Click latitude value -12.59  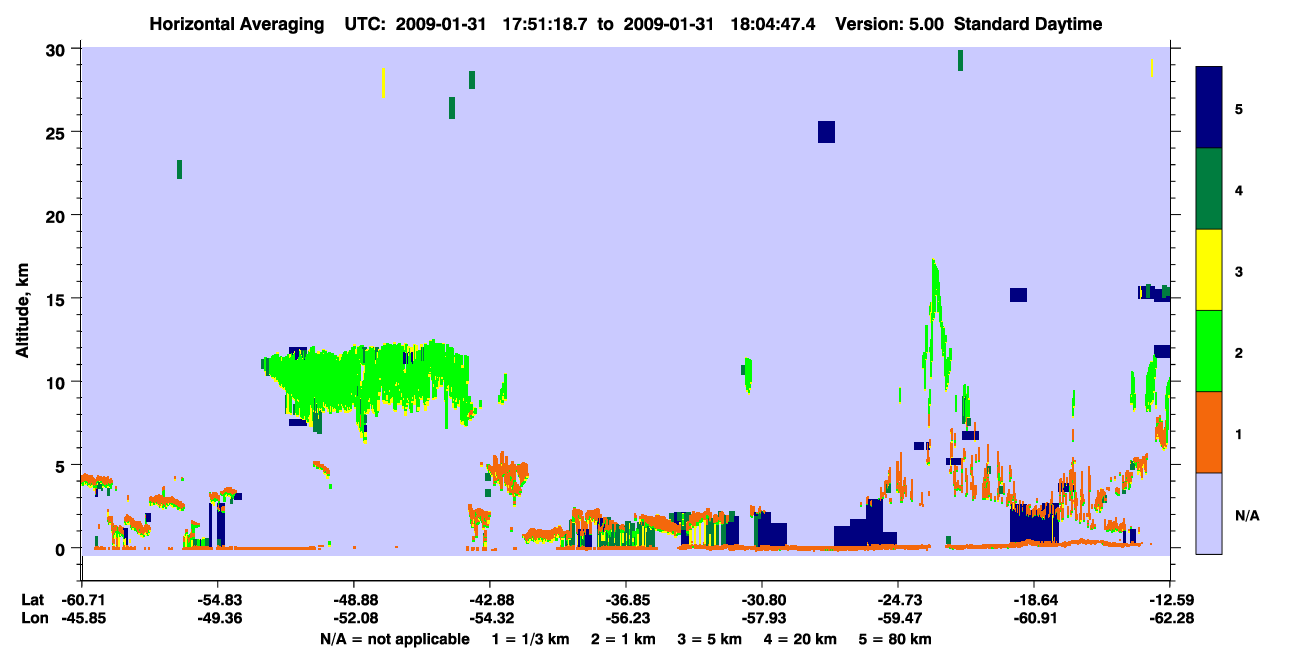1170,599
